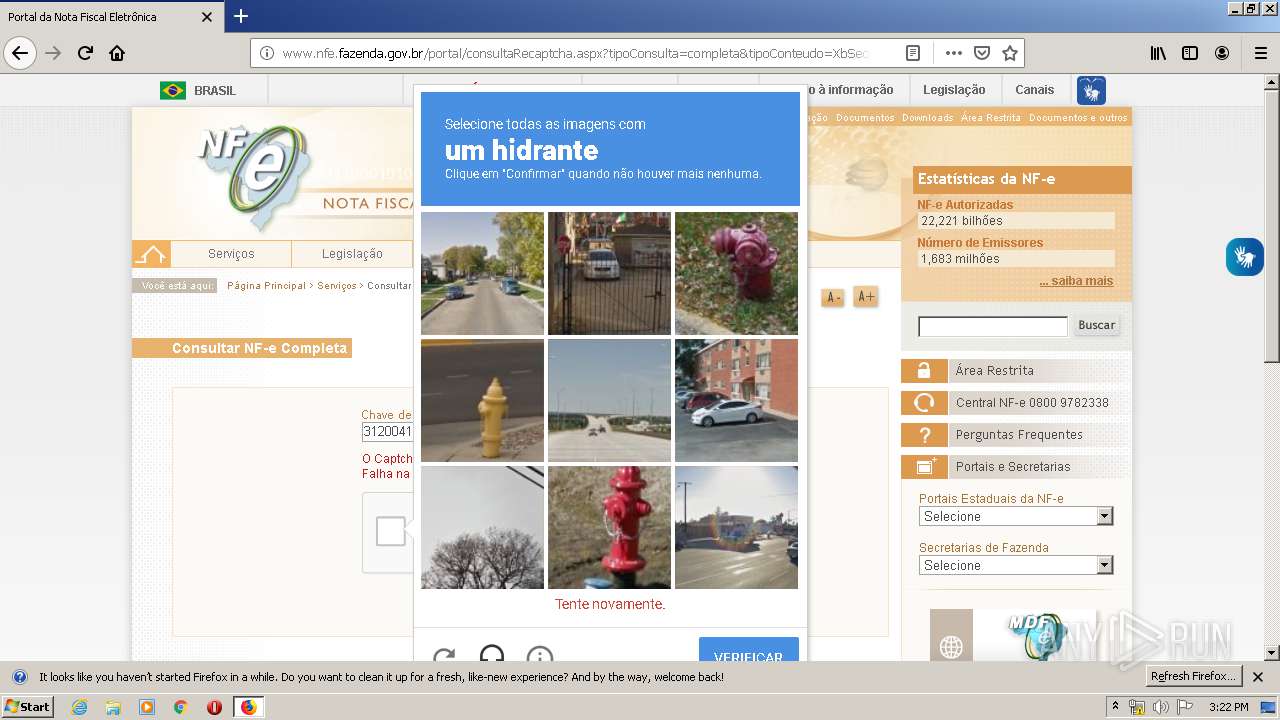Show site information icon in address bar

pos(268,53)
